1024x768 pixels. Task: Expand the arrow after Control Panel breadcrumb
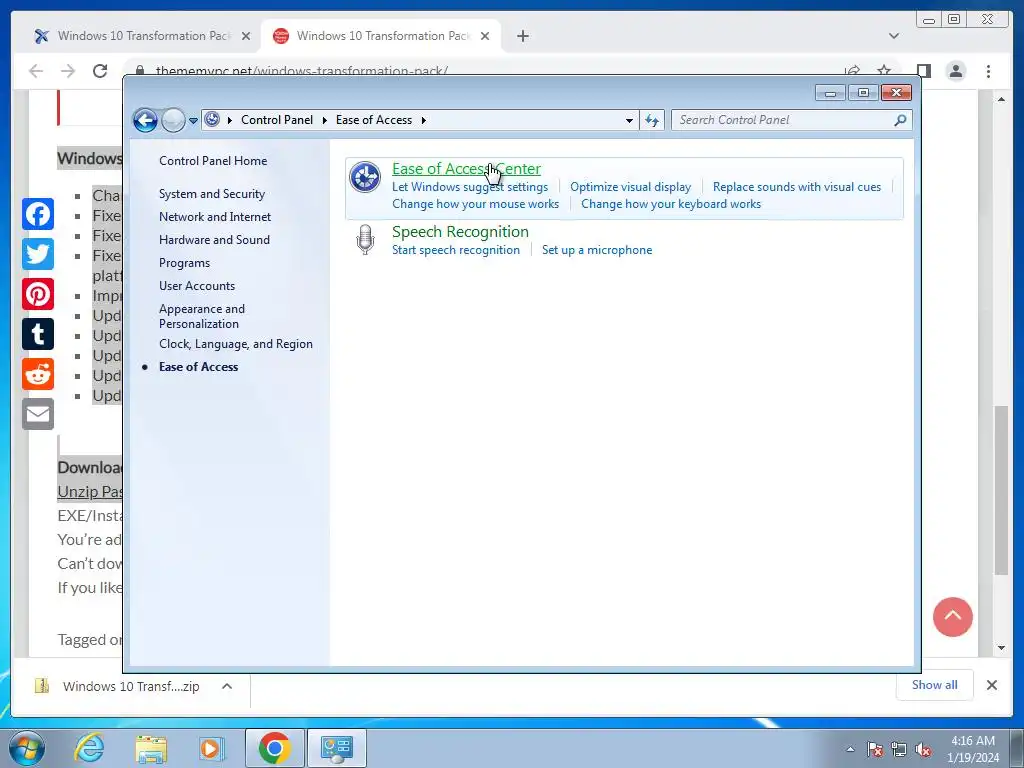(325, 120)
